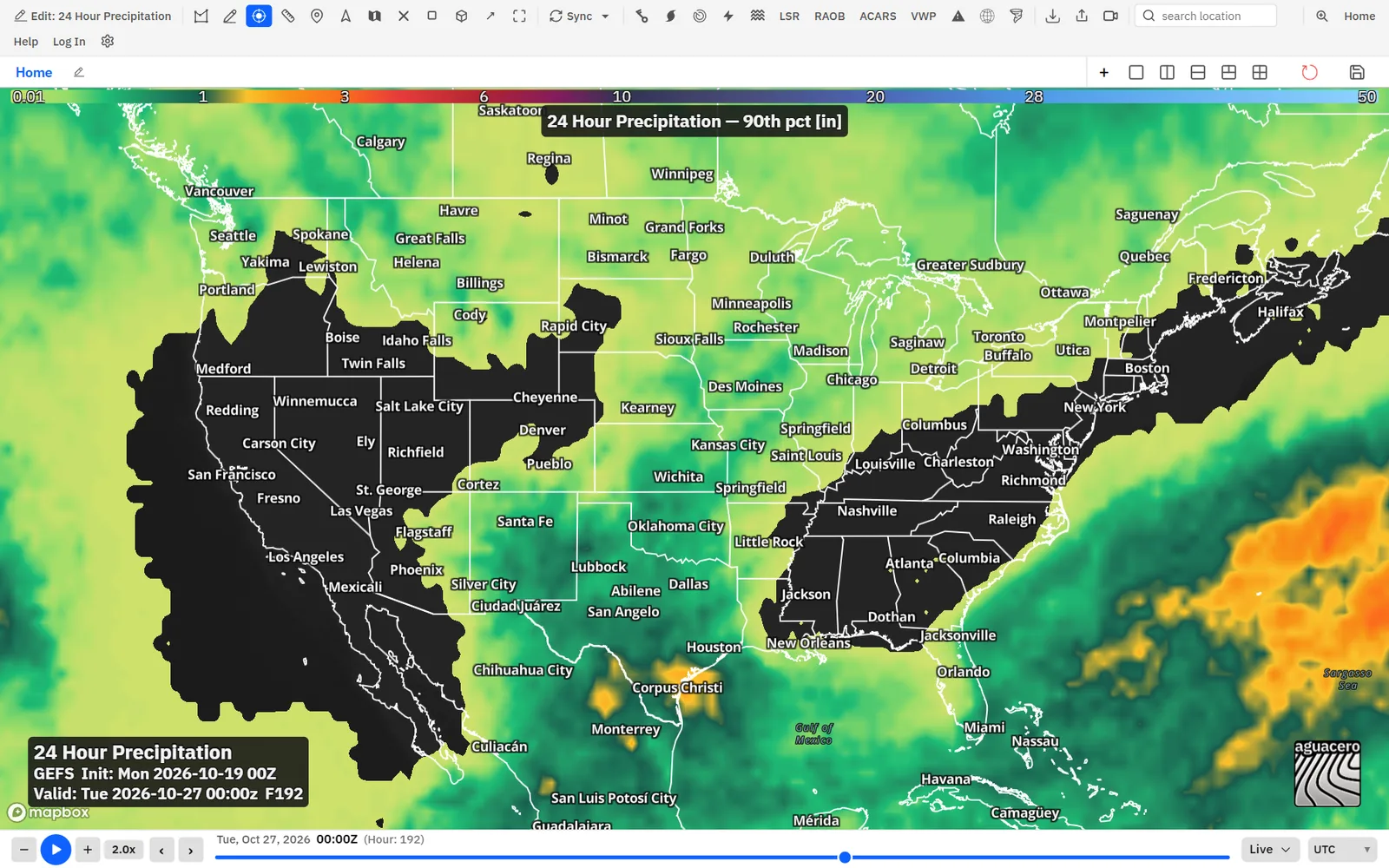Viewport: 1389px width, 868px height.
Task: Toggle RAOB soundings
Action: 830,16
